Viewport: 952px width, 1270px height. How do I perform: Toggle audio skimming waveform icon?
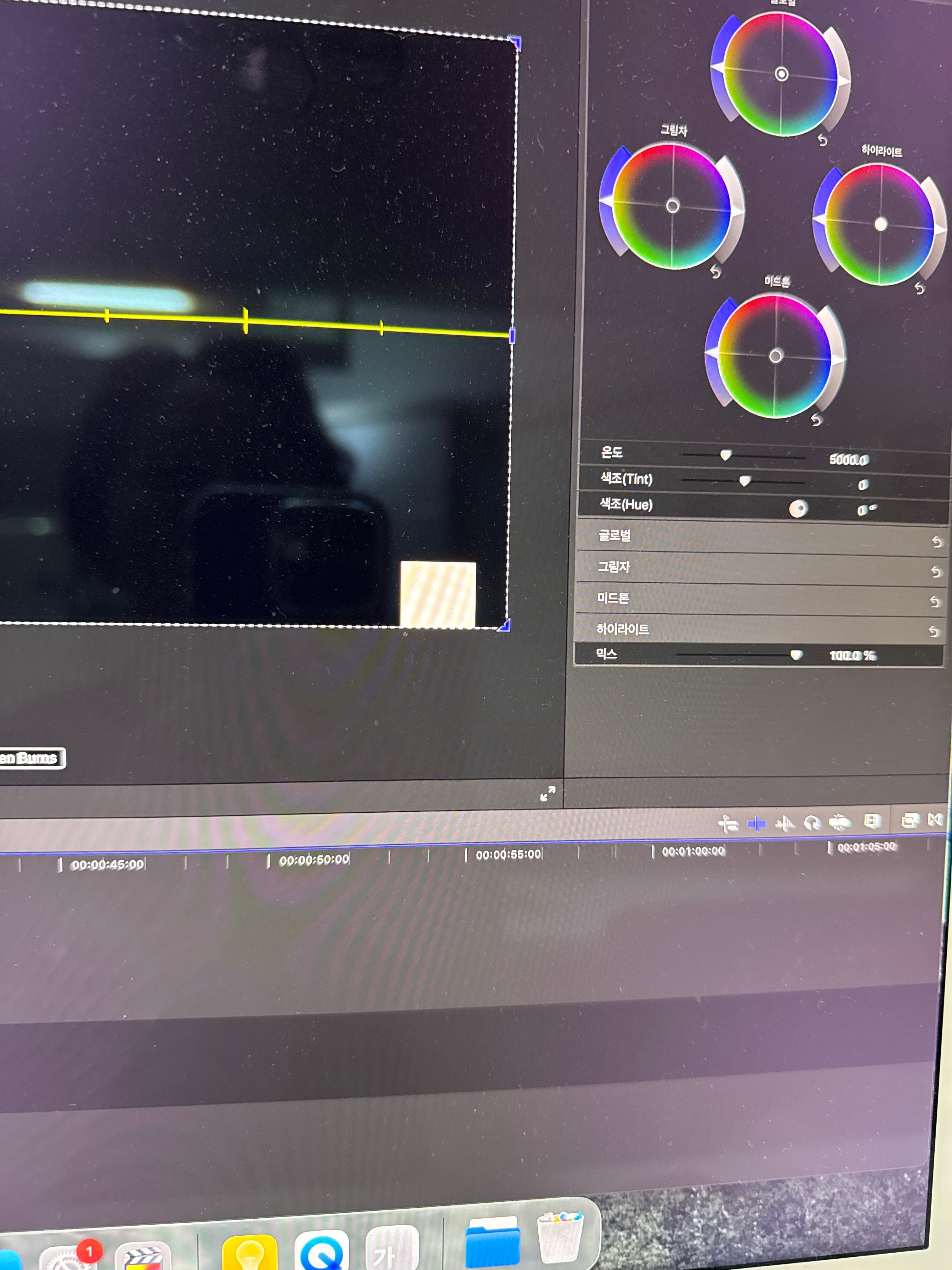(x=785, y=824)
